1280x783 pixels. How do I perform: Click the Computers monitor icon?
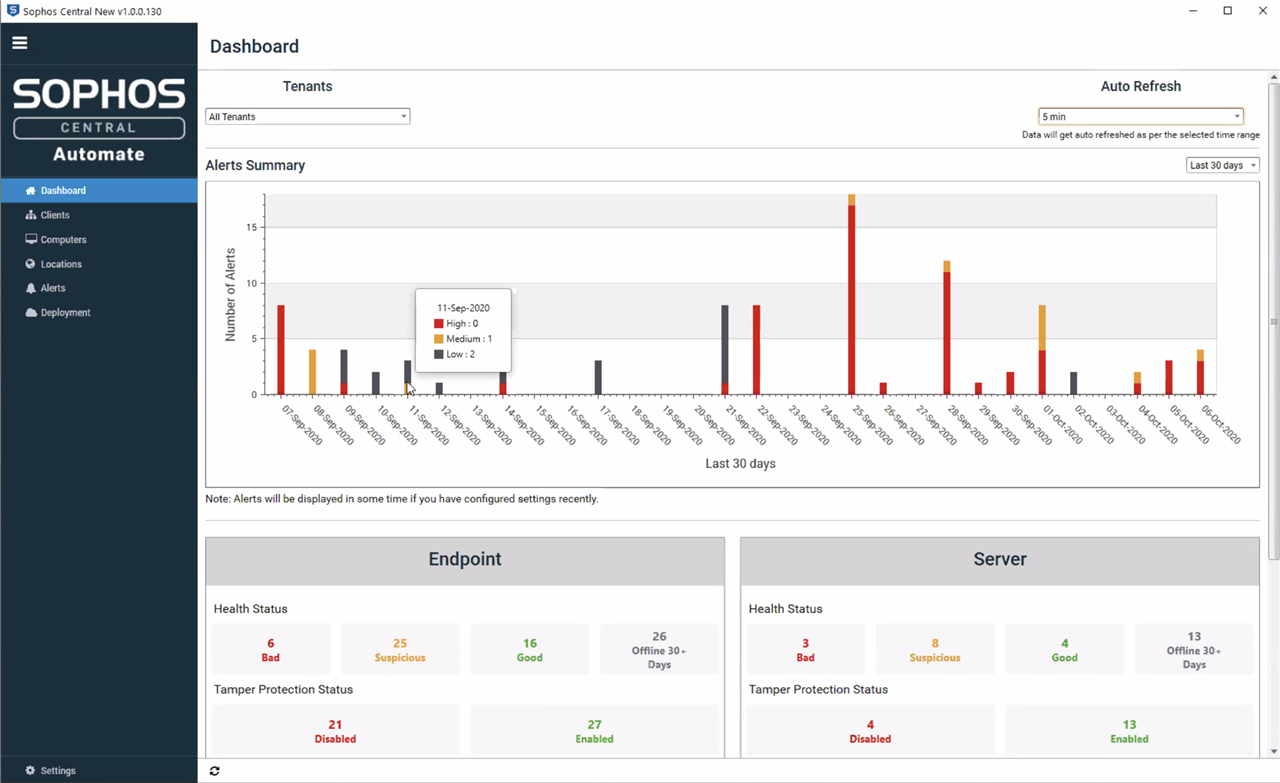31,240
